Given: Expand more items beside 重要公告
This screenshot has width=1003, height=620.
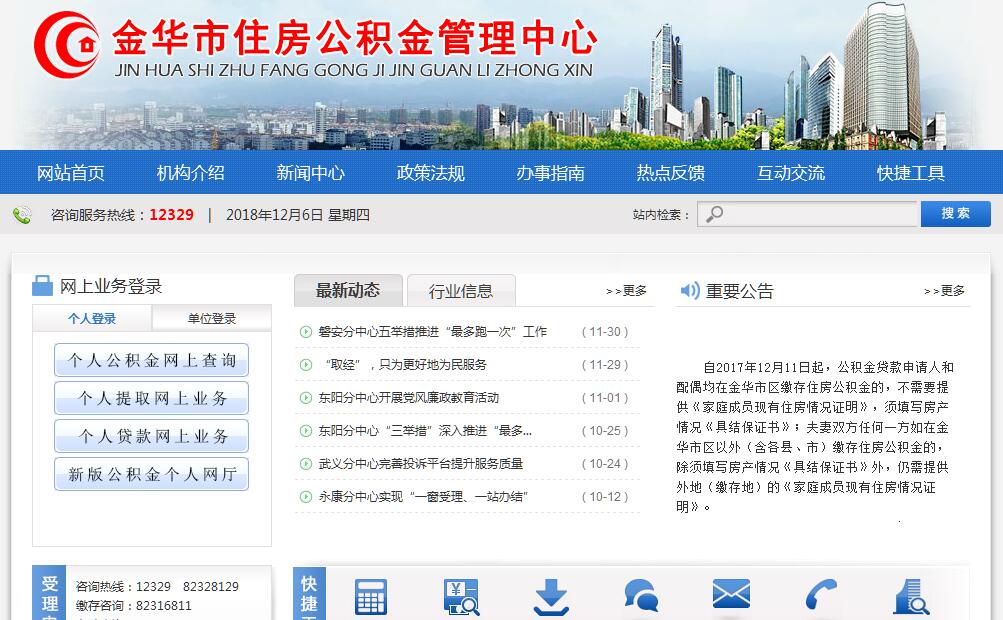Looking at the screenshot, I should point(944,291).
